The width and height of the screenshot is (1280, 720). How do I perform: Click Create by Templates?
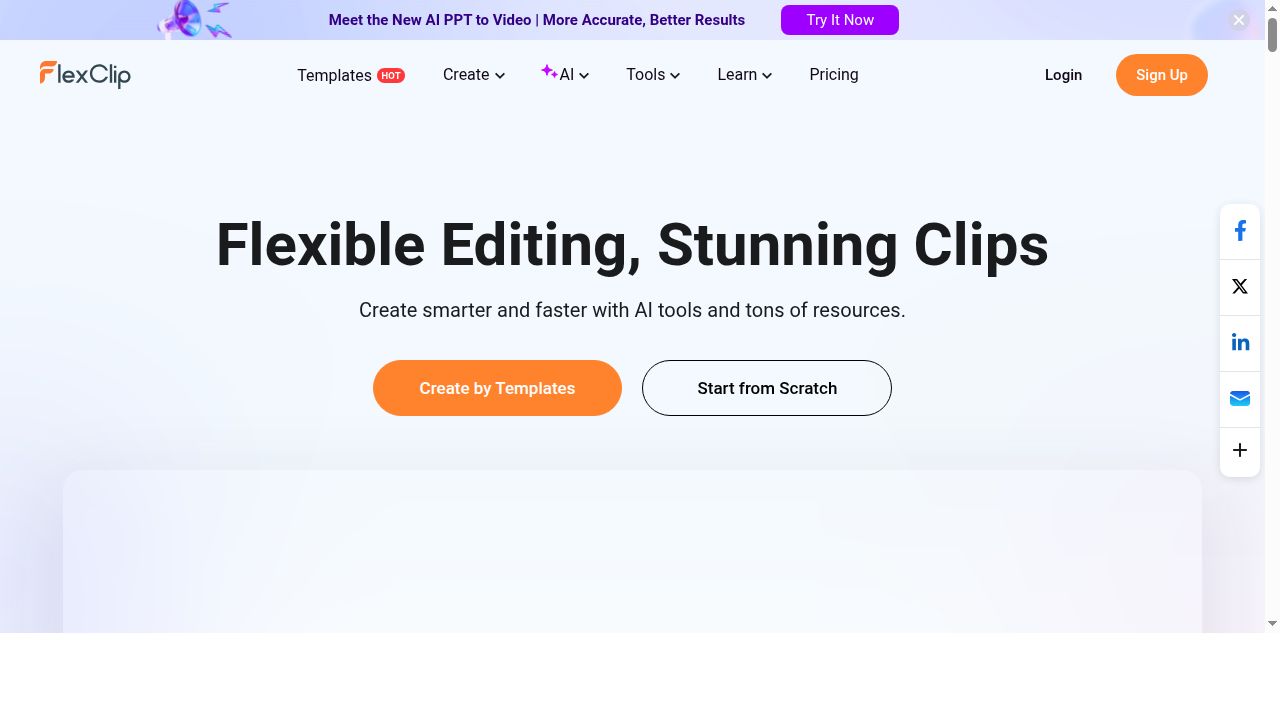[497, 388]
